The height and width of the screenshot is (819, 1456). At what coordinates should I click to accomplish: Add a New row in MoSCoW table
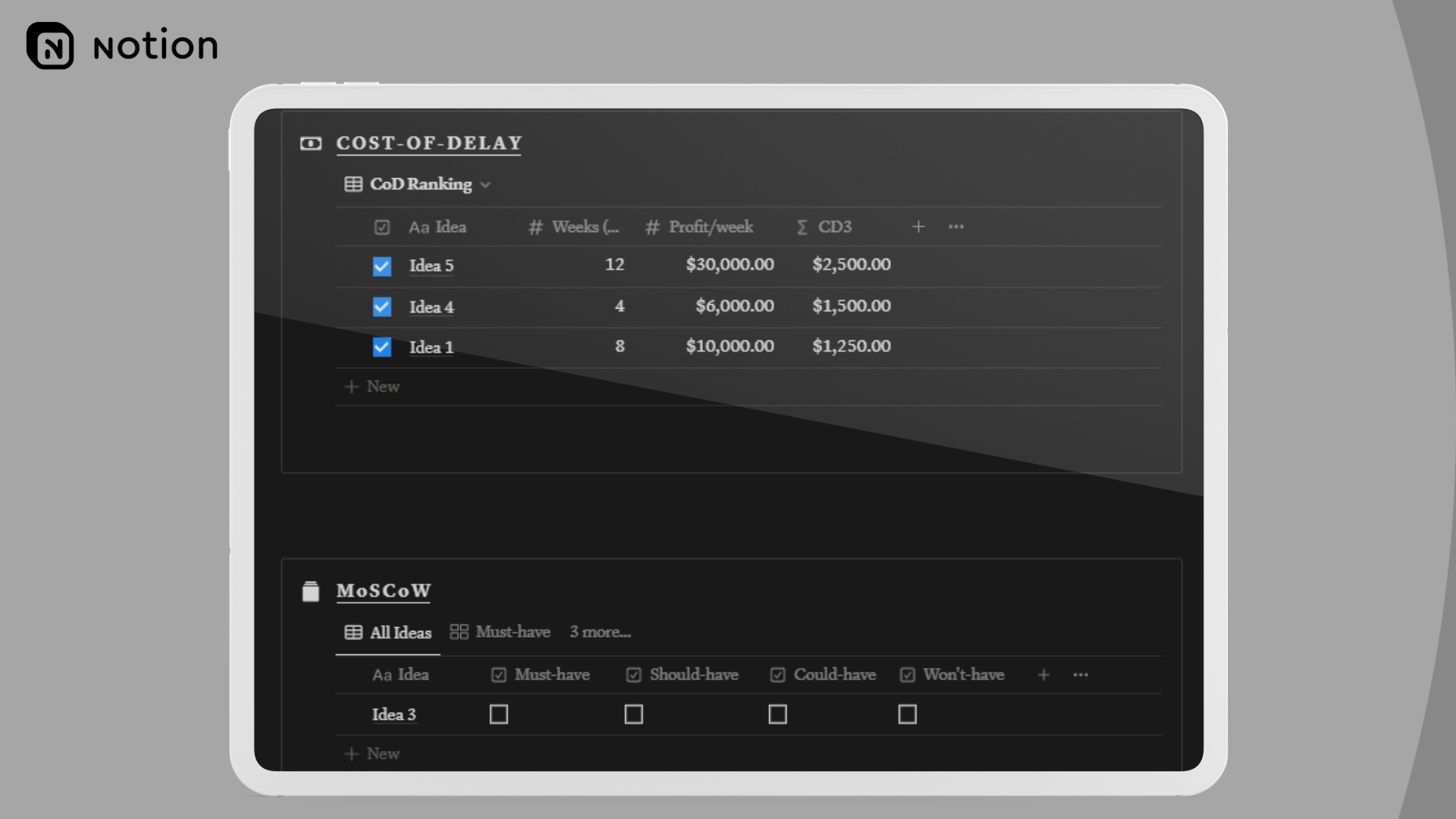click(x=372, y=754)
